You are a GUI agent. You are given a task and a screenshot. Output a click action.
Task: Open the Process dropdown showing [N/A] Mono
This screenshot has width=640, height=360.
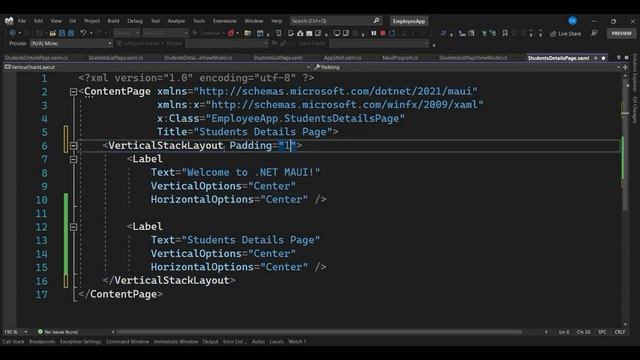(71, 43)
